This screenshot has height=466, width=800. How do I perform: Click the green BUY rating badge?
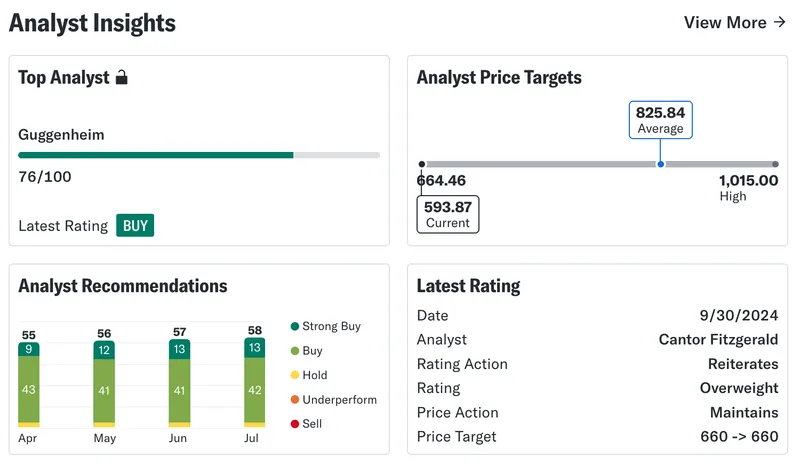tap(135, 226)
